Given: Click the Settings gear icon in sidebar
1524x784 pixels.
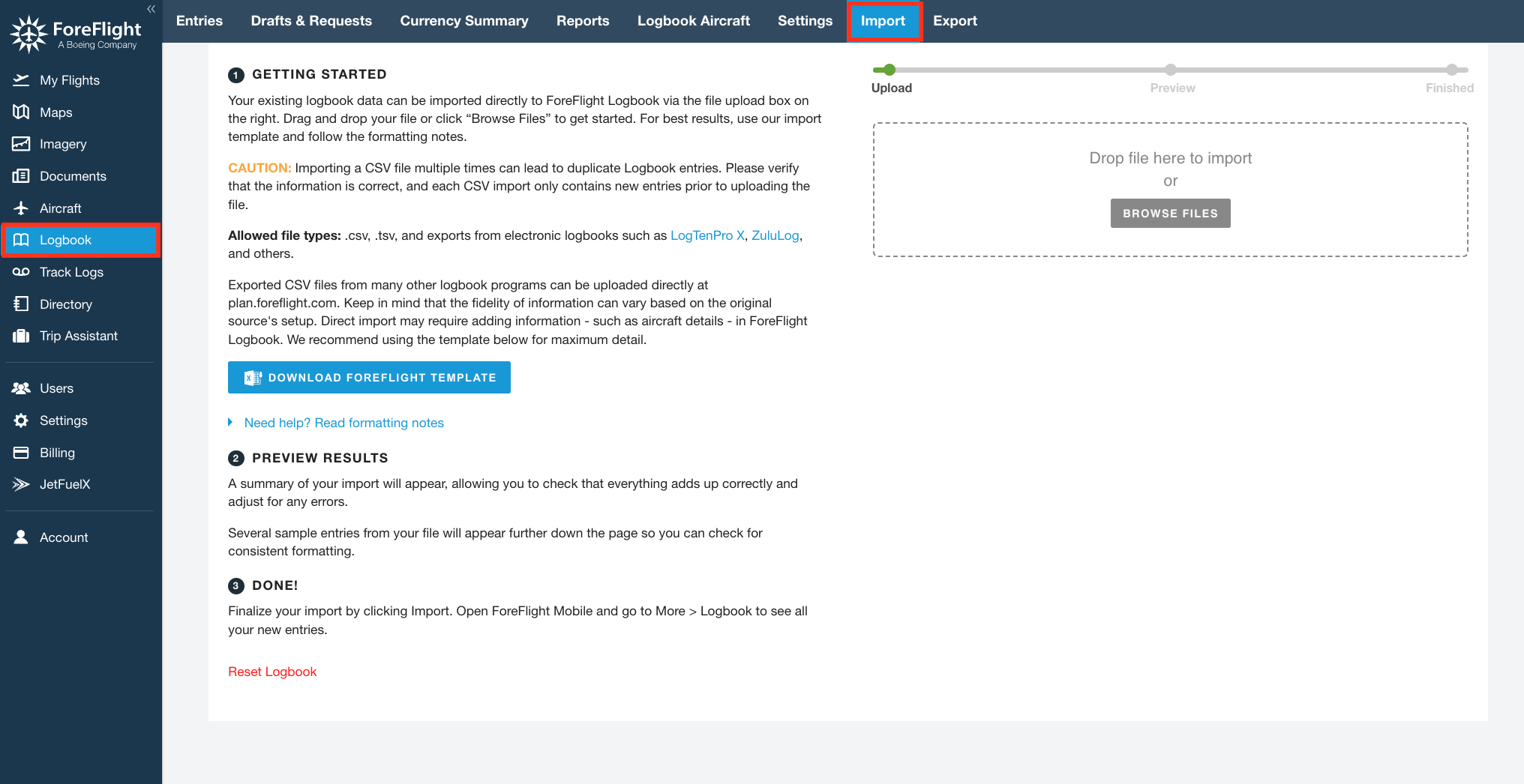Looking at the screenshot, I should coord(21,420).
